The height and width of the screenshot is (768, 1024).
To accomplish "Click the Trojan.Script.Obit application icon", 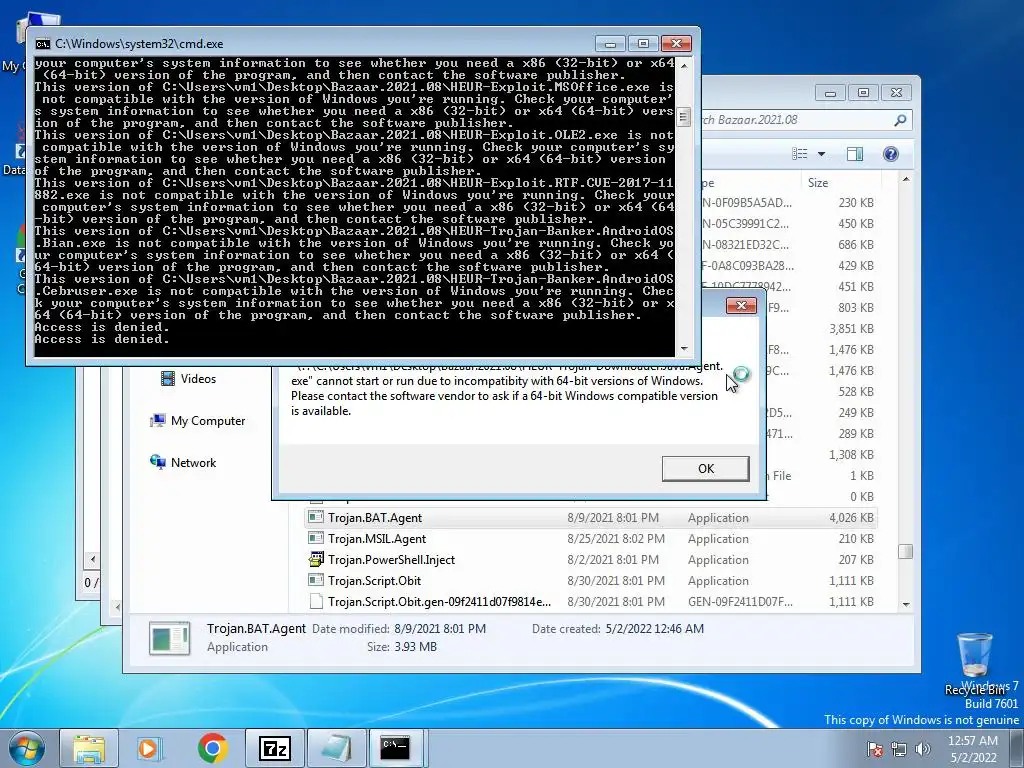I will [x=316, y=581].
